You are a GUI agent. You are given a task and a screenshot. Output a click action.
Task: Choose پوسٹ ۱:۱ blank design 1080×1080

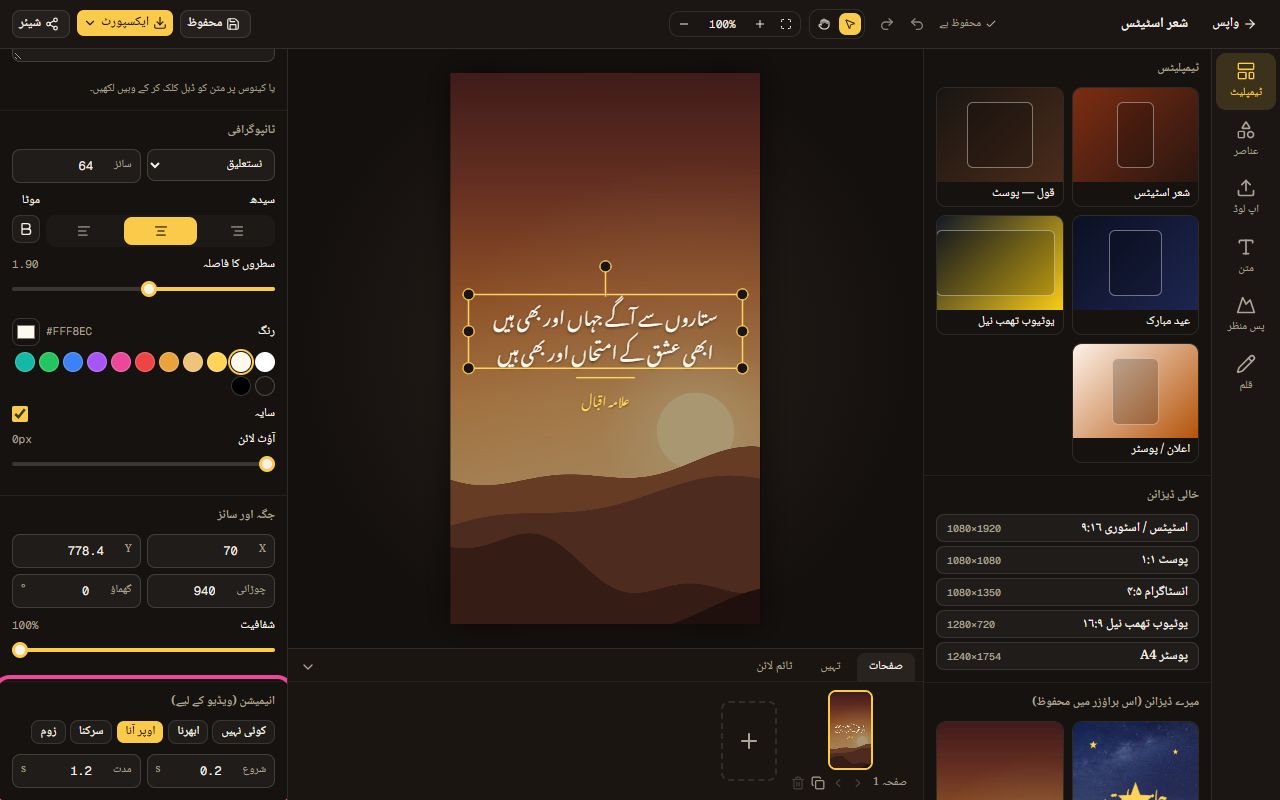pos(1068,560)
